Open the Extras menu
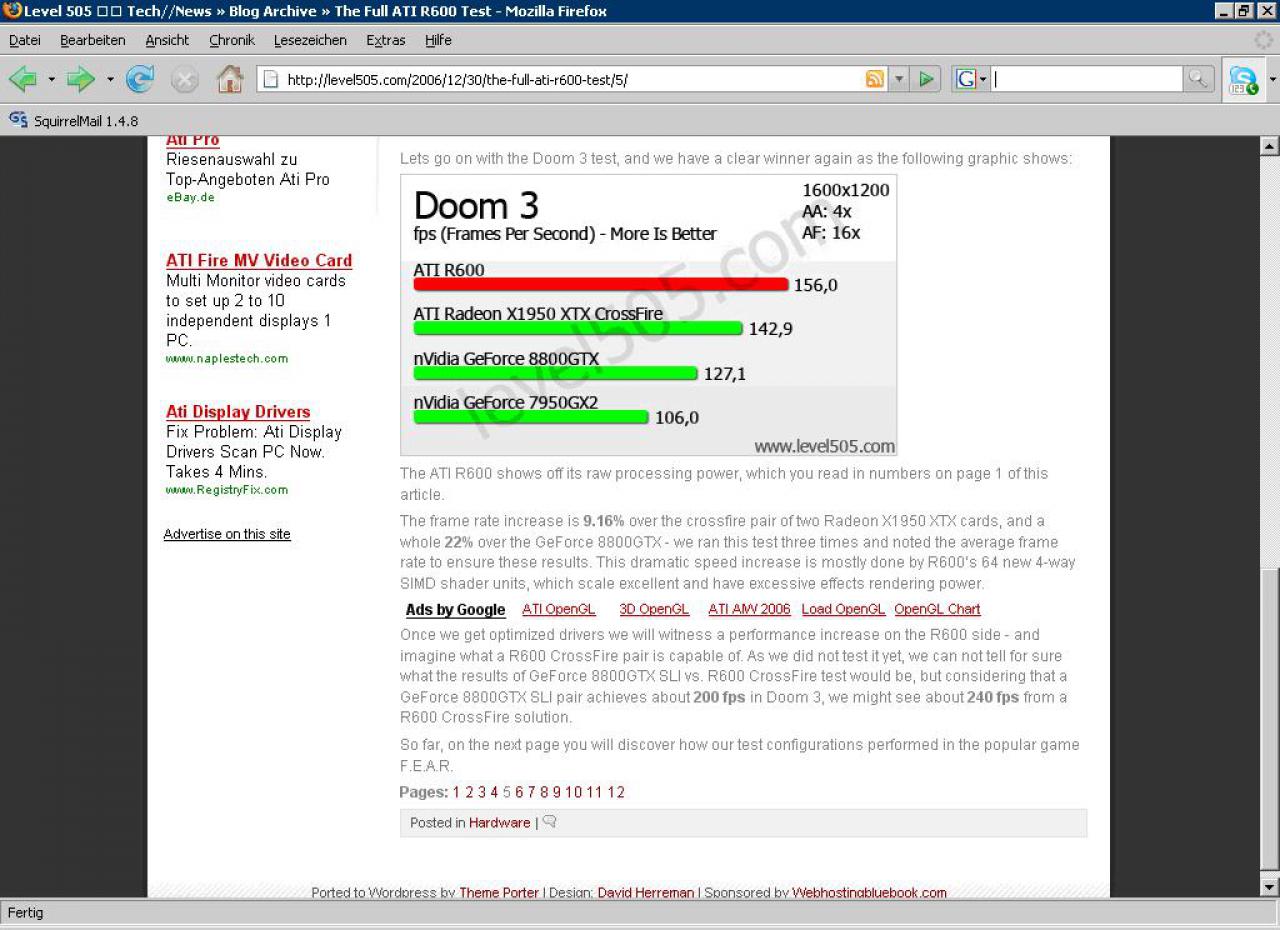 point(386,40)
